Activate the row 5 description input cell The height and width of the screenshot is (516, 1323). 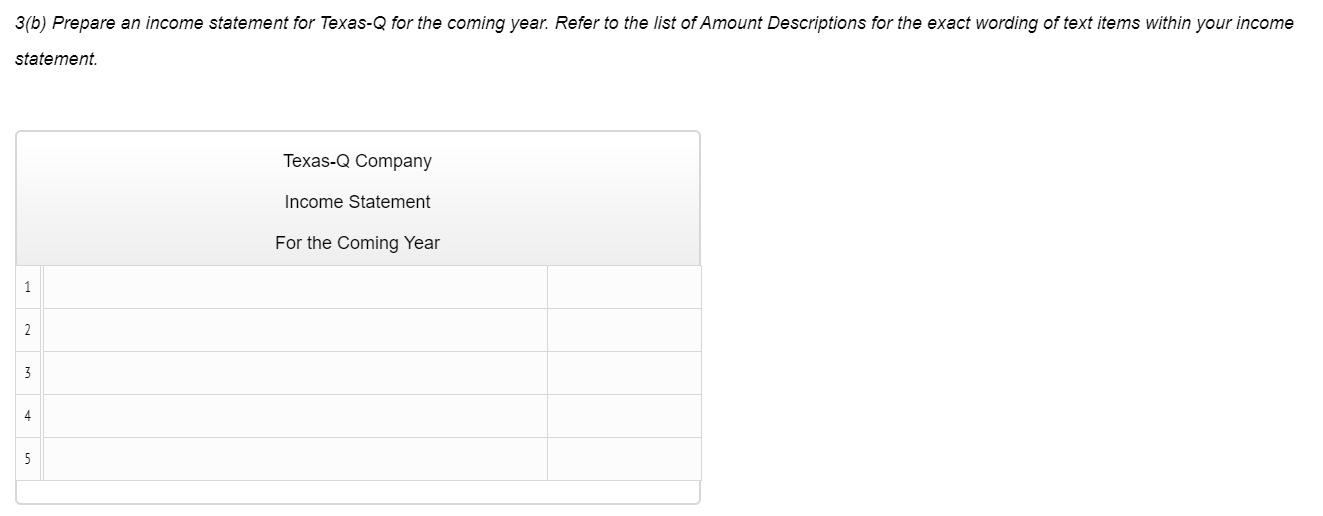295,459
